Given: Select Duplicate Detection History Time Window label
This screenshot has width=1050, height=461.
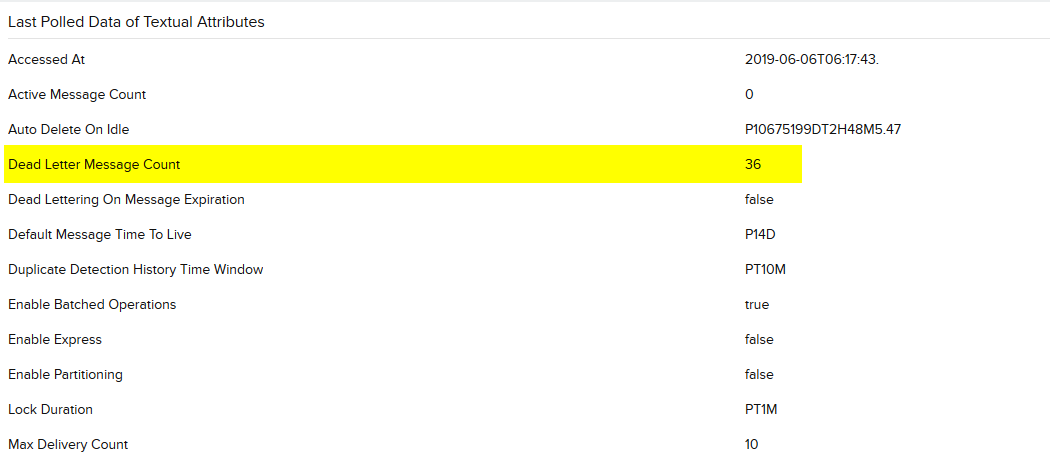Looking at the screenshot, I should click(x=135, y=269).
